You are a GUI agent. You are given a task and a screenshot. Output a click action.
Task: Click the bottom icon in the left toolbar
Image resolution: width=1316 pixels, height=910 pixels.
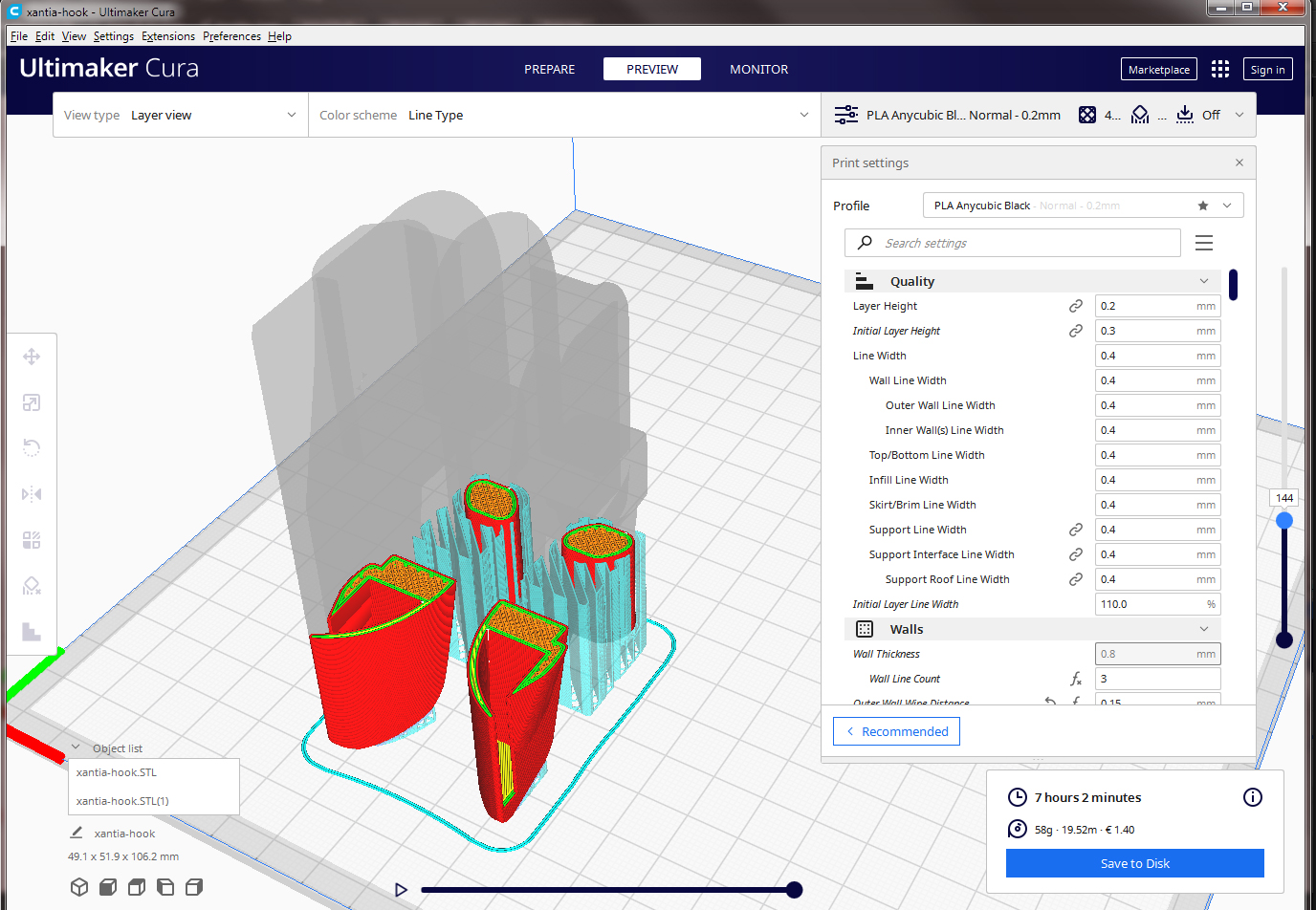[x=32, y=632]
